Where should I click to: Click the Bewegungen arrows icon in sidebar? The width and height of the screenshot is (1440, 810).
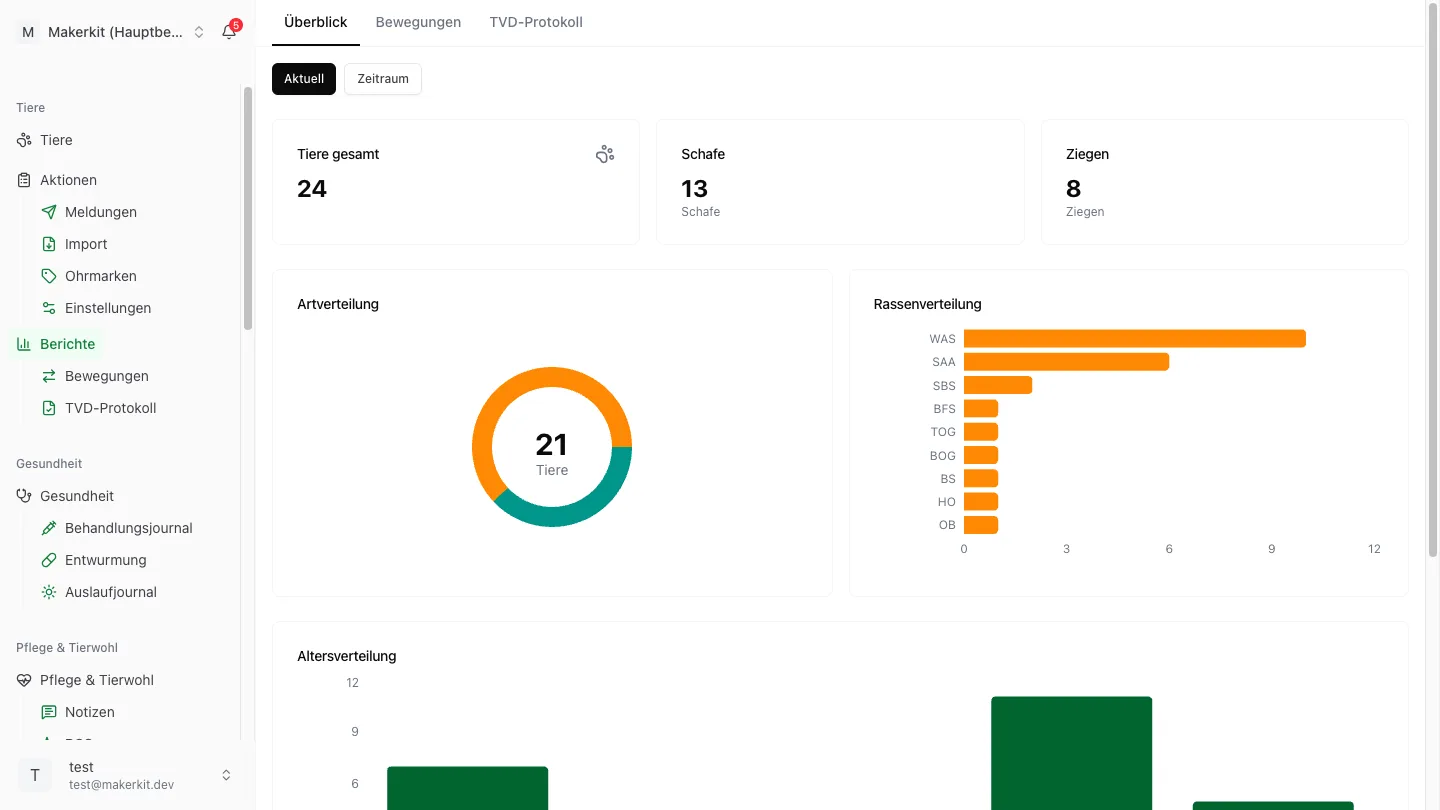click(x=49, y=376)
